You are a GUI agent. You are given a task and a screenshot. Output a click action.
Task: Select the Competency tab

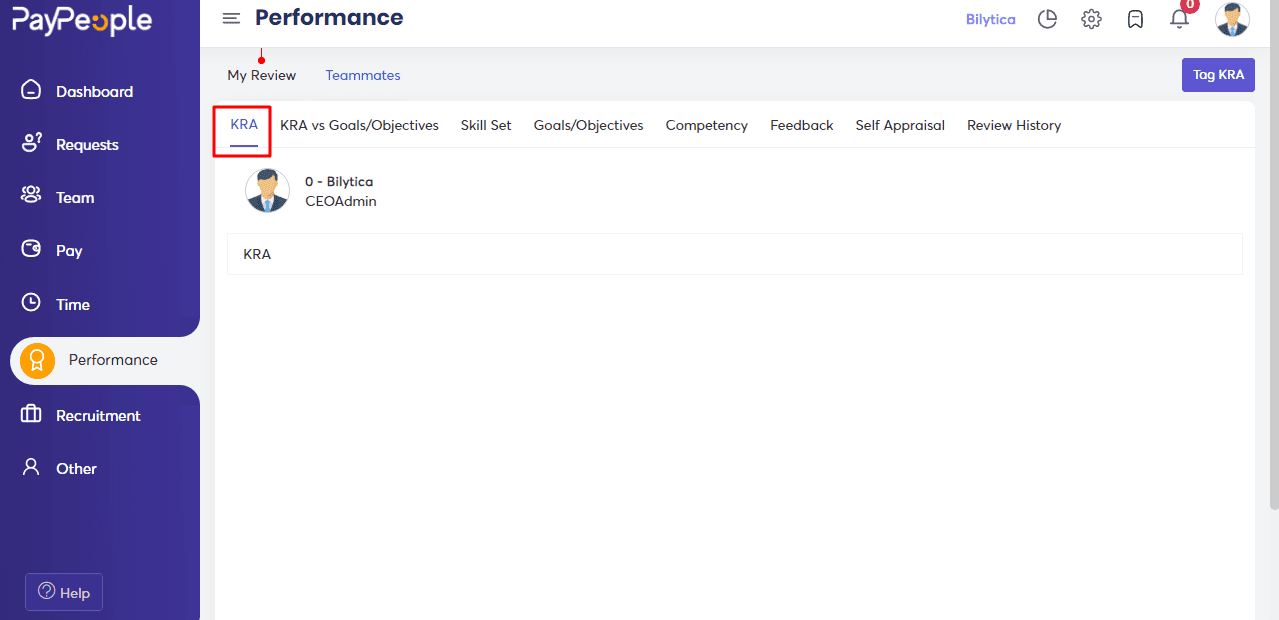coord(707,125)
